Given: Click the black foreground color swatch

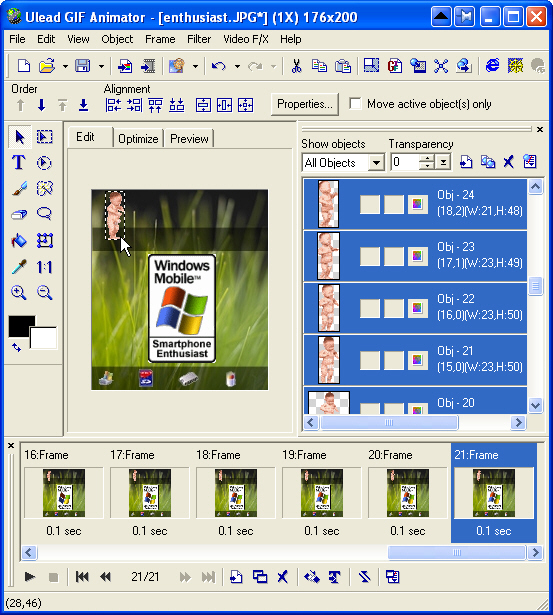Looking at the screenshot, I should coord(20,325).
